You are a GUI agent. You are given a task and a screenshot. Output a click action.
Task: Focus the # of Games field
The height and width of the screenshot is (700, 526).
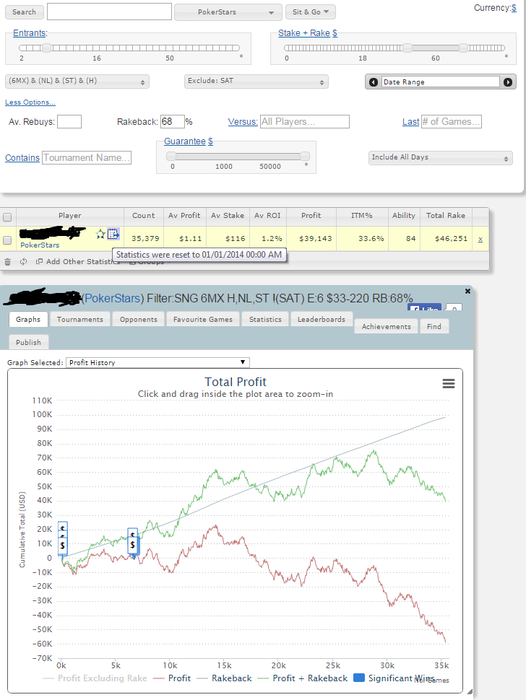(x=451, y=122)
